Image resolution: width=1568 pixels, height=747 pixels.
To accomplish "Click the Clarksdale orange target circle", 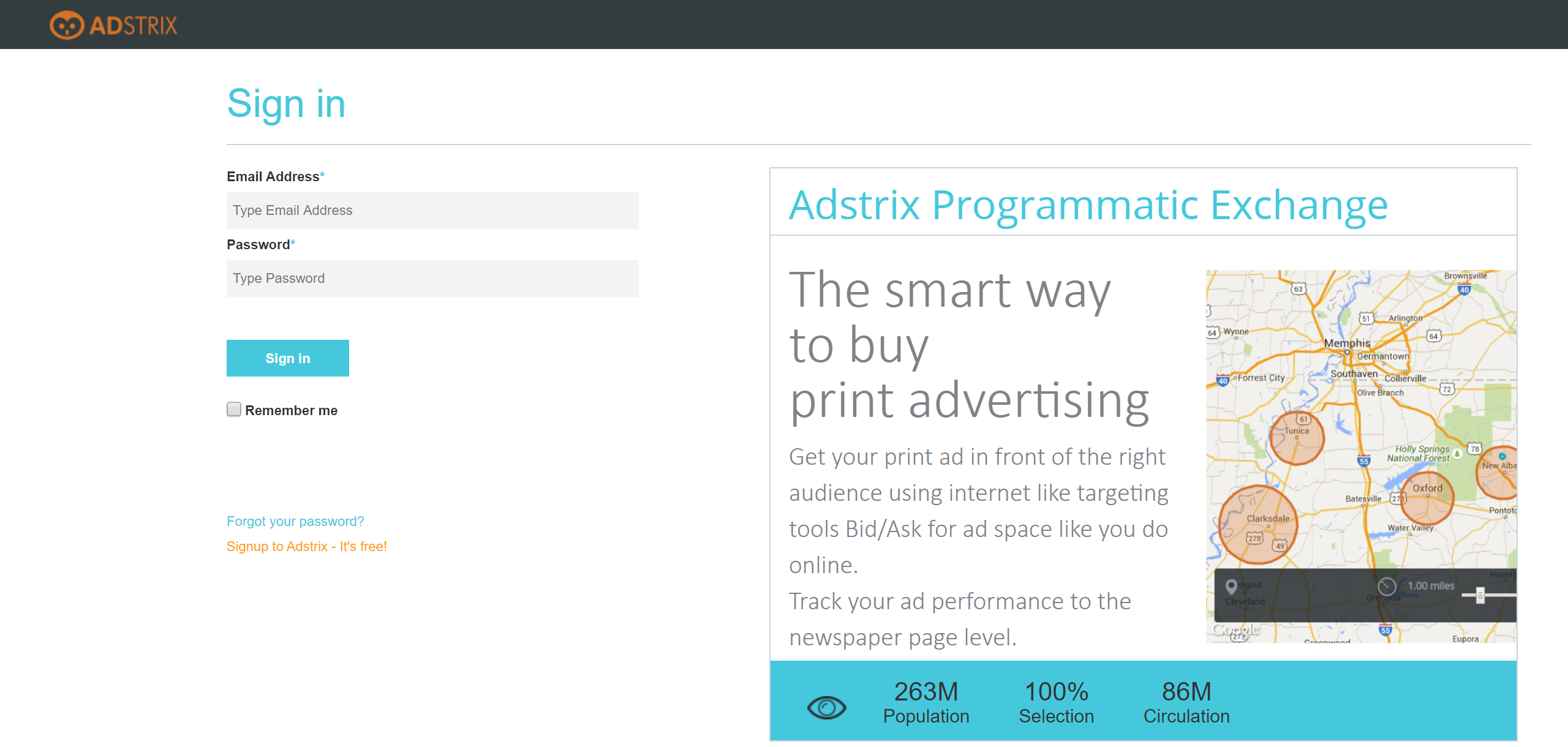I will click(x=1258, y=524).
